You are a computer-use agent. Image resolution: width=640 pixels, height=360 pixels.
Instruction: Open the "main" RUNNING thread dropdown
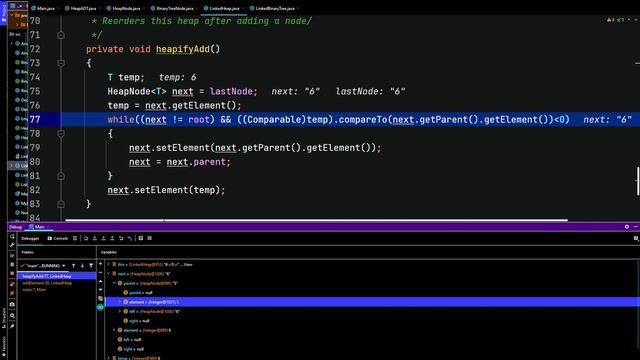pos(43,266)
